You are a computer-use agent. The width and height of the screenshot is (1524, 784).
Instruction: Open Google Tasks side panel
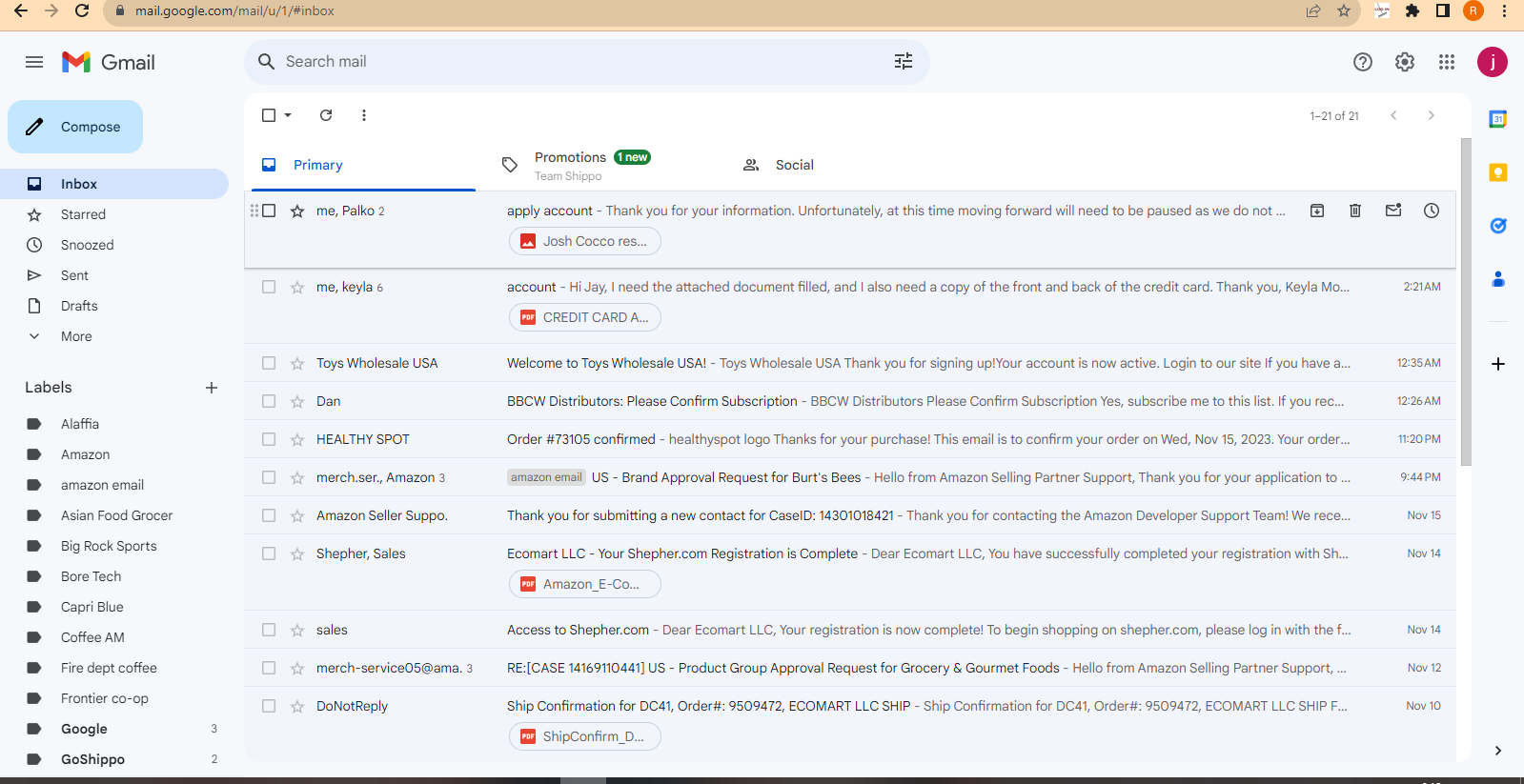1498,226
